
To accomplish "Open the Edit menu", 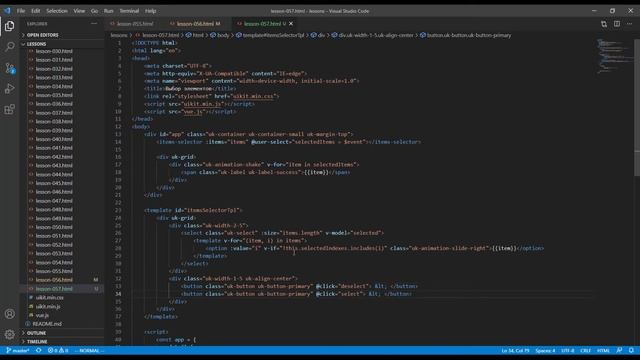I will 36,11.
